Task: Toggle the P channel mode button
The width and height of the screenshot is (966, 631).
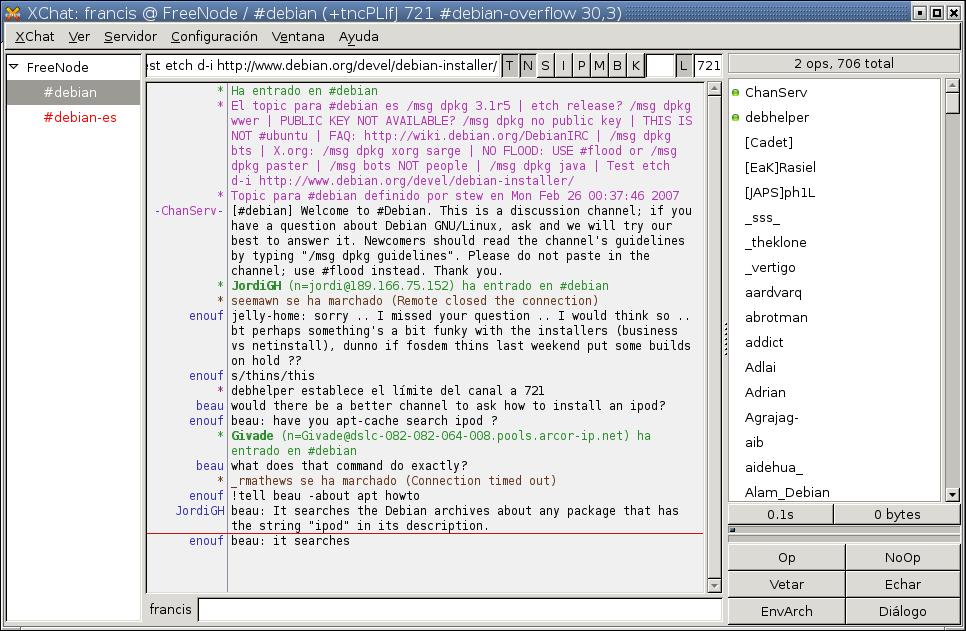Action: [581, 65]
